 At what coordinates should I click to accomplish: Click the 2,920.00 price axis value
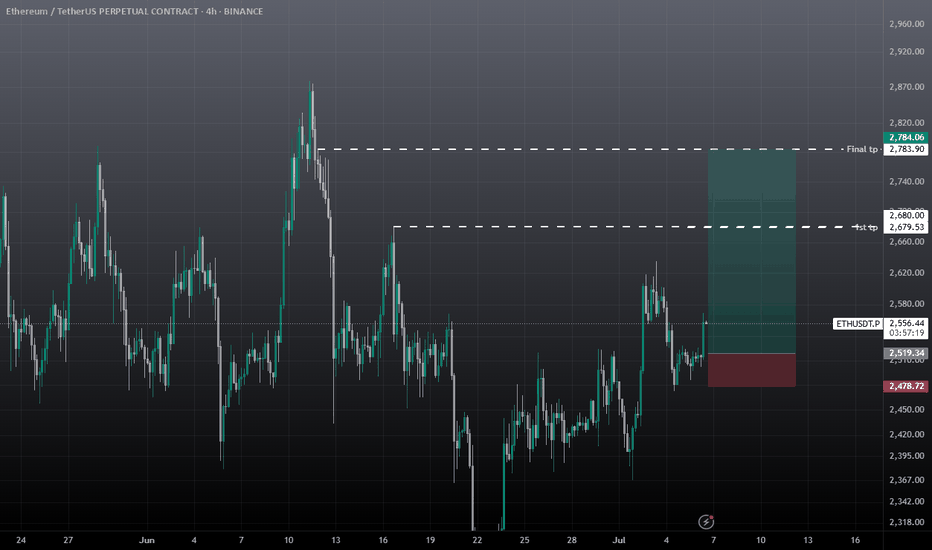906,52
